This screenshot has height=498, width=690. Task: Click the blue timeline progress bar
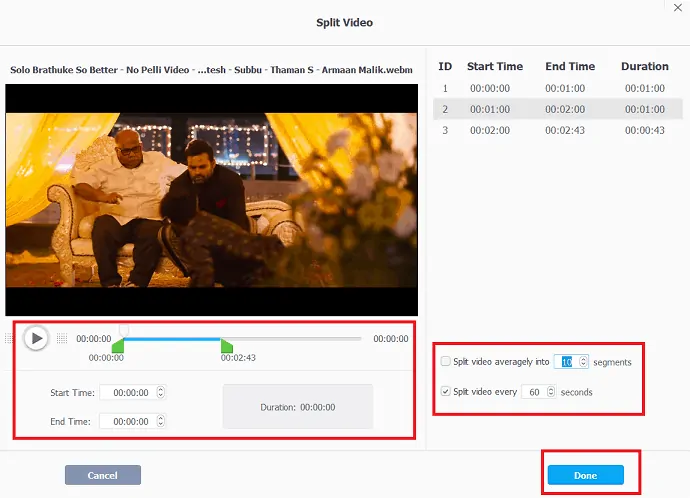coord(172,339)
